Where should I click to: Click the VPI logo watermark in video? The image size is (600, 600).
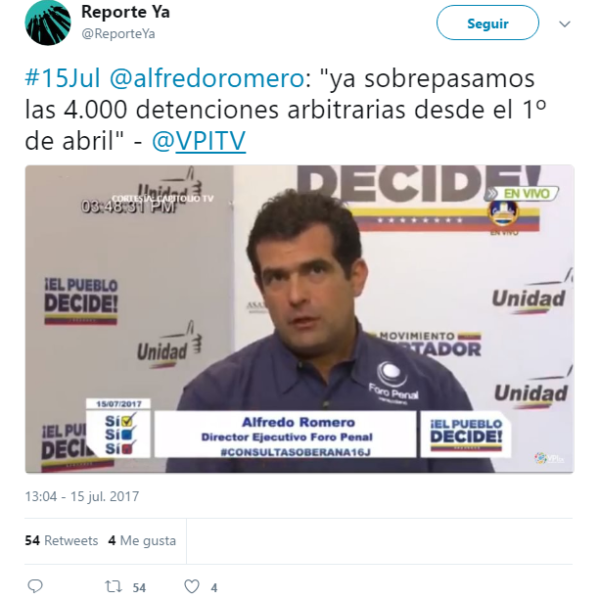pyautogui.click(x=549, y=458)
